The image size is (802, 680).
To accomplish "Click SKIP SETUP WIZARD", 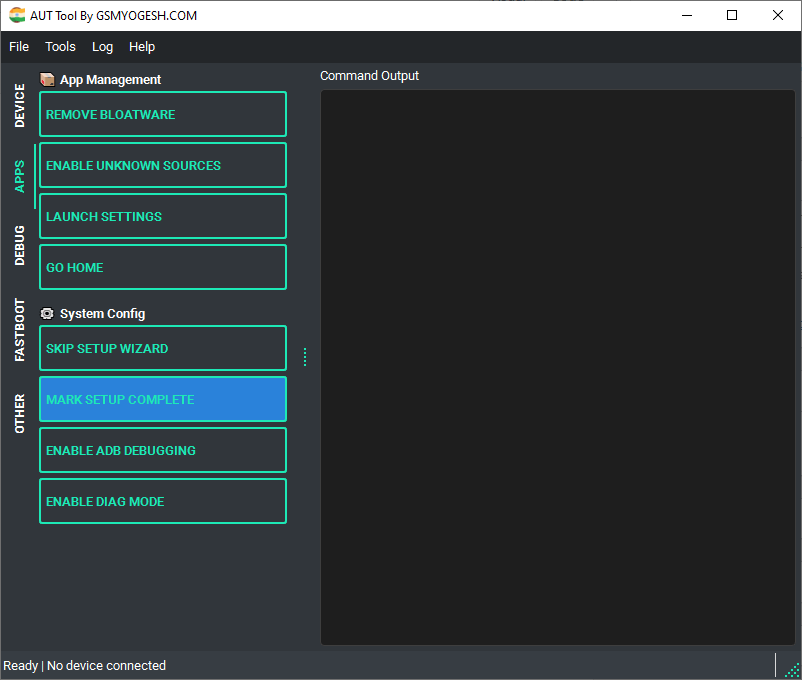I will click(162, 348).
